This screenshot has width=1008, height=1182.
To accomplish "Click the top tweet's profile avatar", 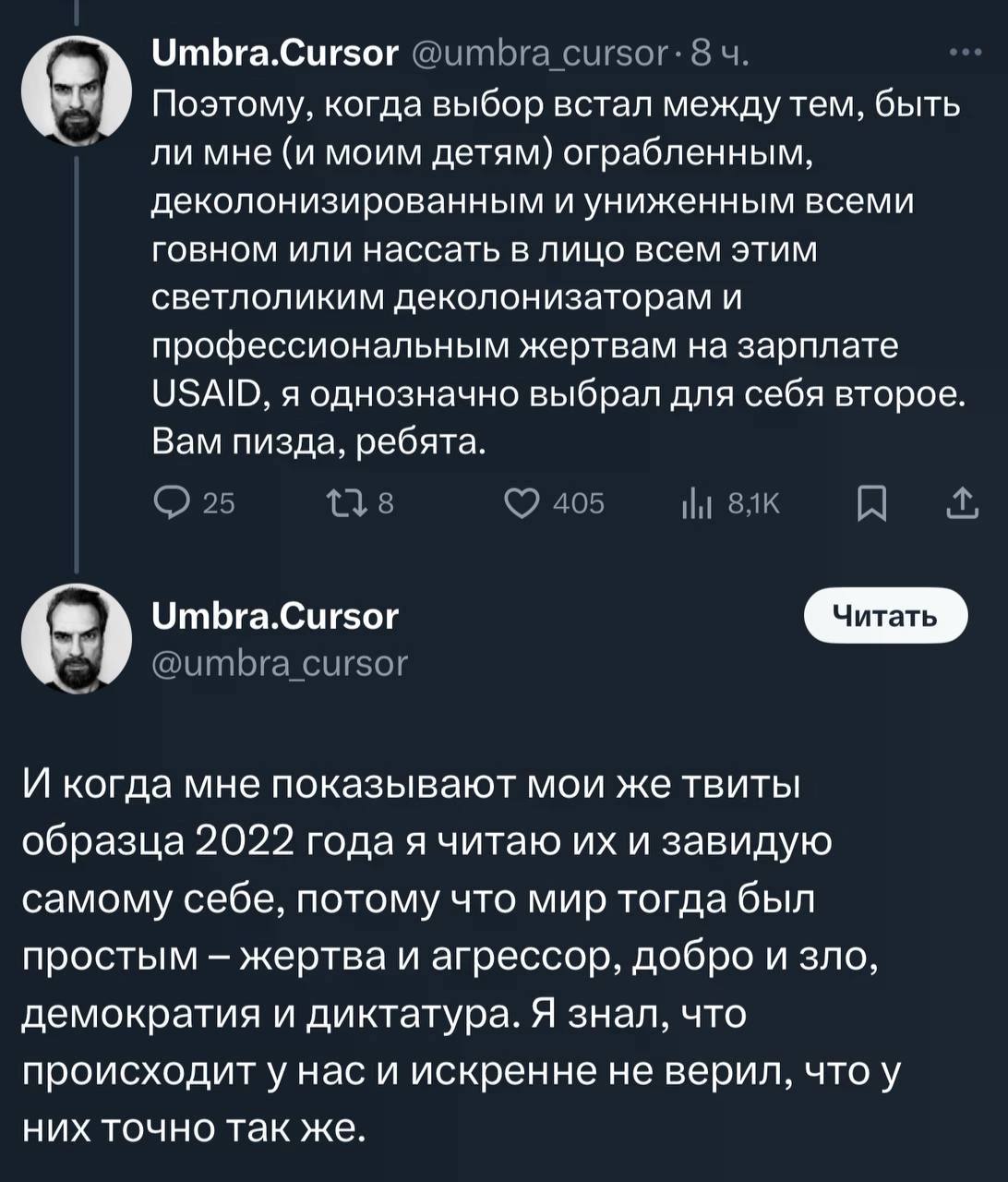I will [77, 90].
